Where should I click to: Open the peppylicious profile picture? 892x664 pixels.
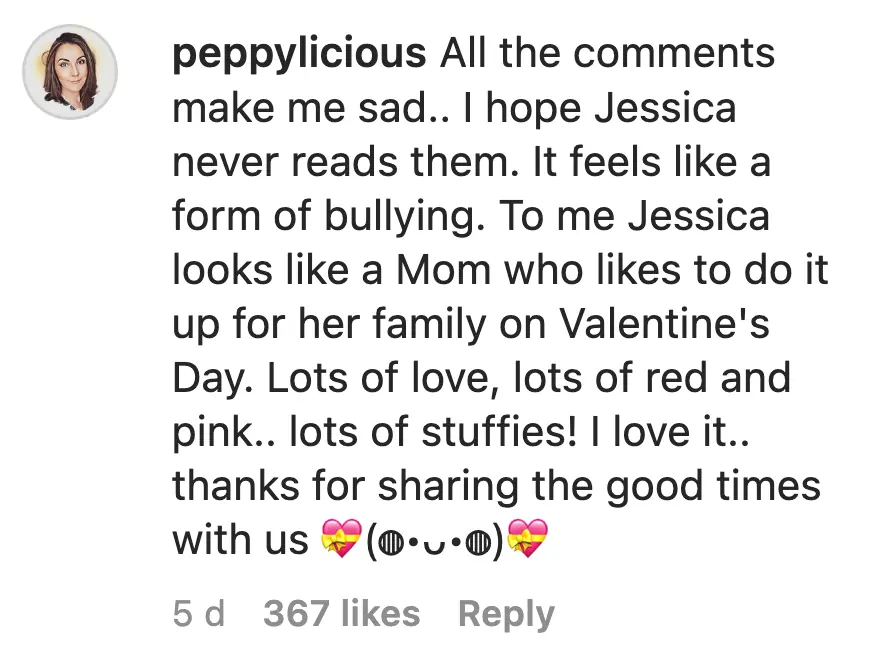click(70, 72)
